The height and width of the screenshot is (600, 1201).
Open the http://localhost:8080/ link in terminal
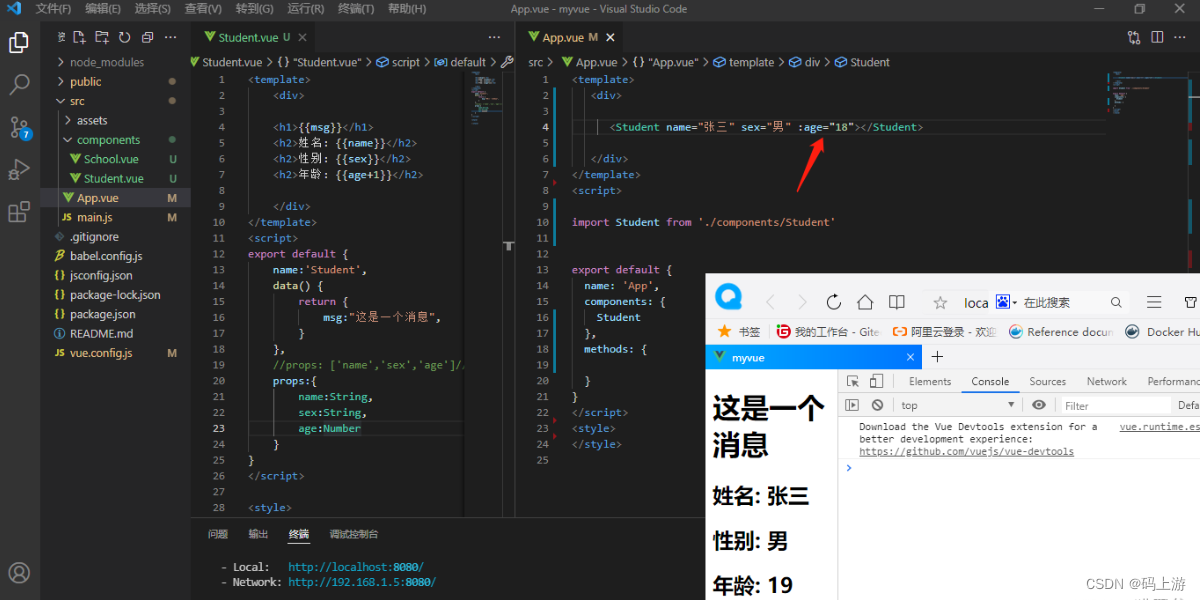(356, 566)
